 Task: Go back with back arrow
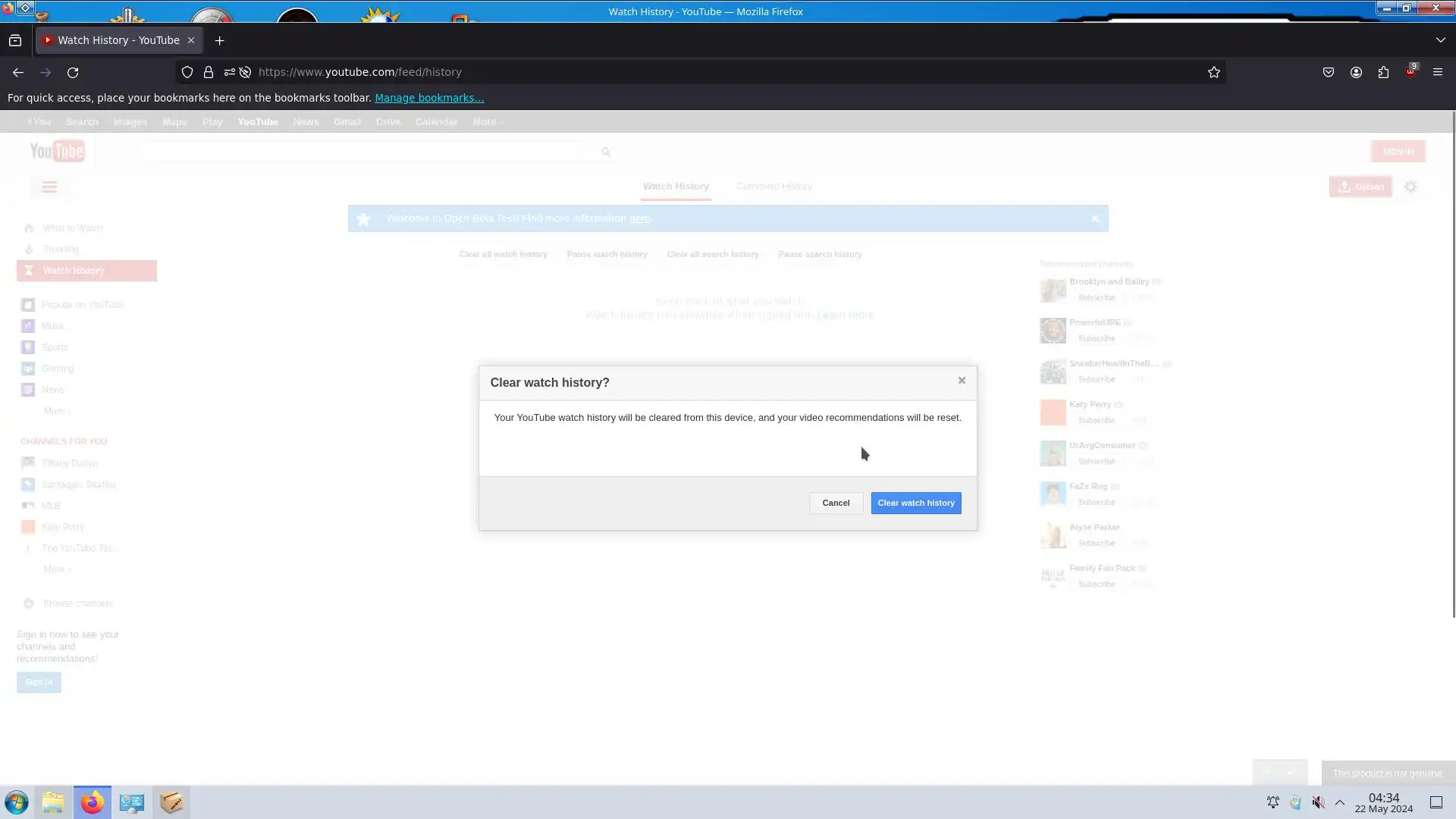pyautogui.click(x=18, y=73)
